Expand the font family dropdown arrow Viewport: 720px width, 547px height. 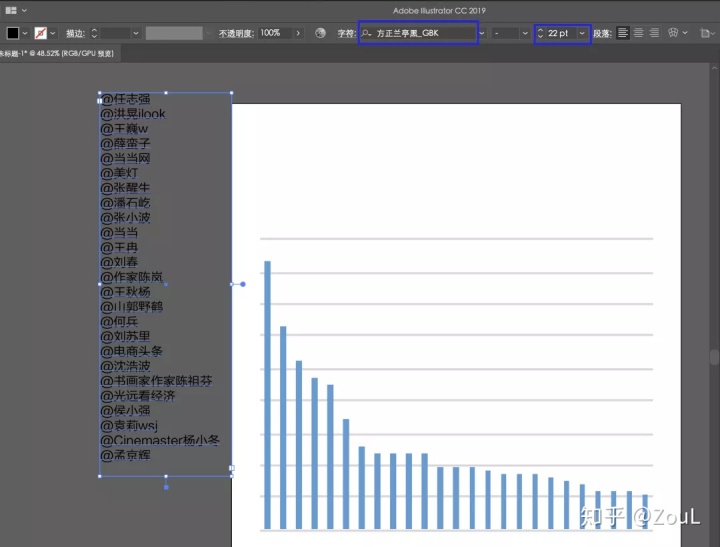coord(482,33)
